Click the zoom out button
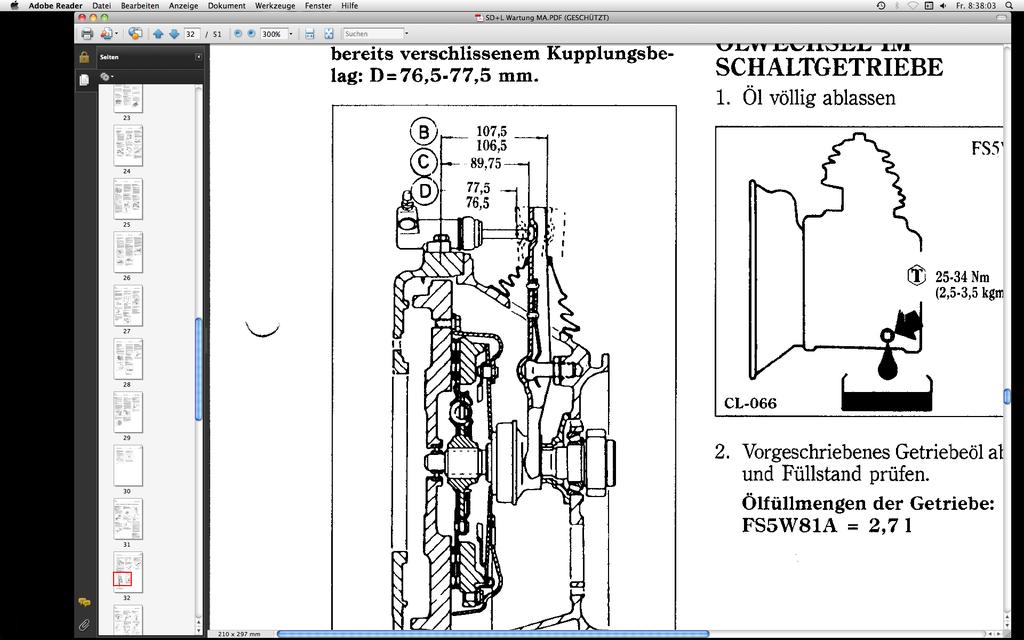1024x640 pixels. point(238,33)
